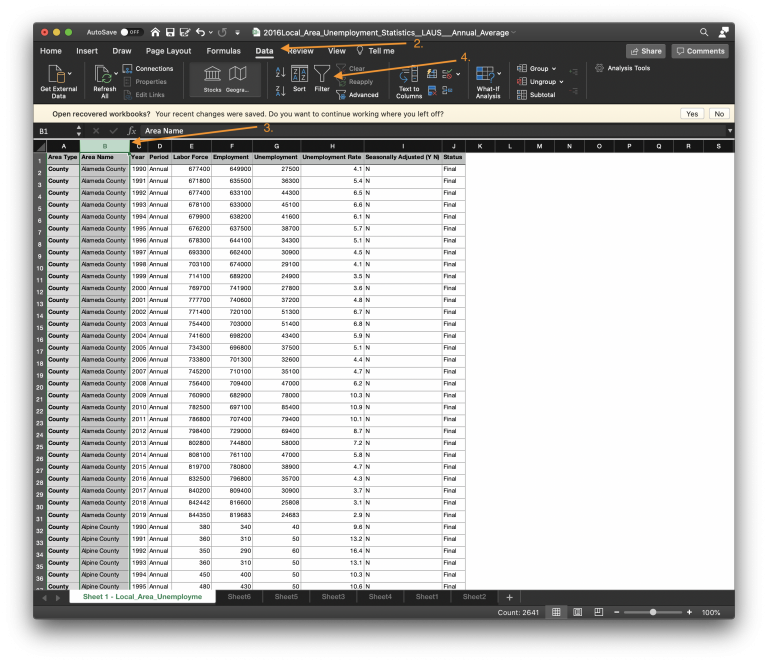The height and width of the screenshot is (663, 768).
Task: Click the Filter funnel icon
Action: pyautogui.click(x=321, y=74)
